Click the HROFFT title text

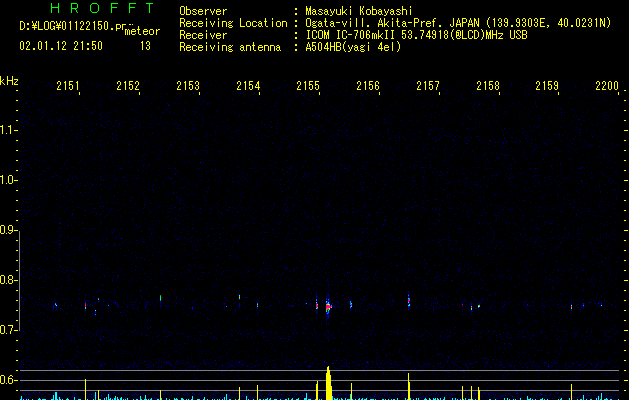pos(103,8)
